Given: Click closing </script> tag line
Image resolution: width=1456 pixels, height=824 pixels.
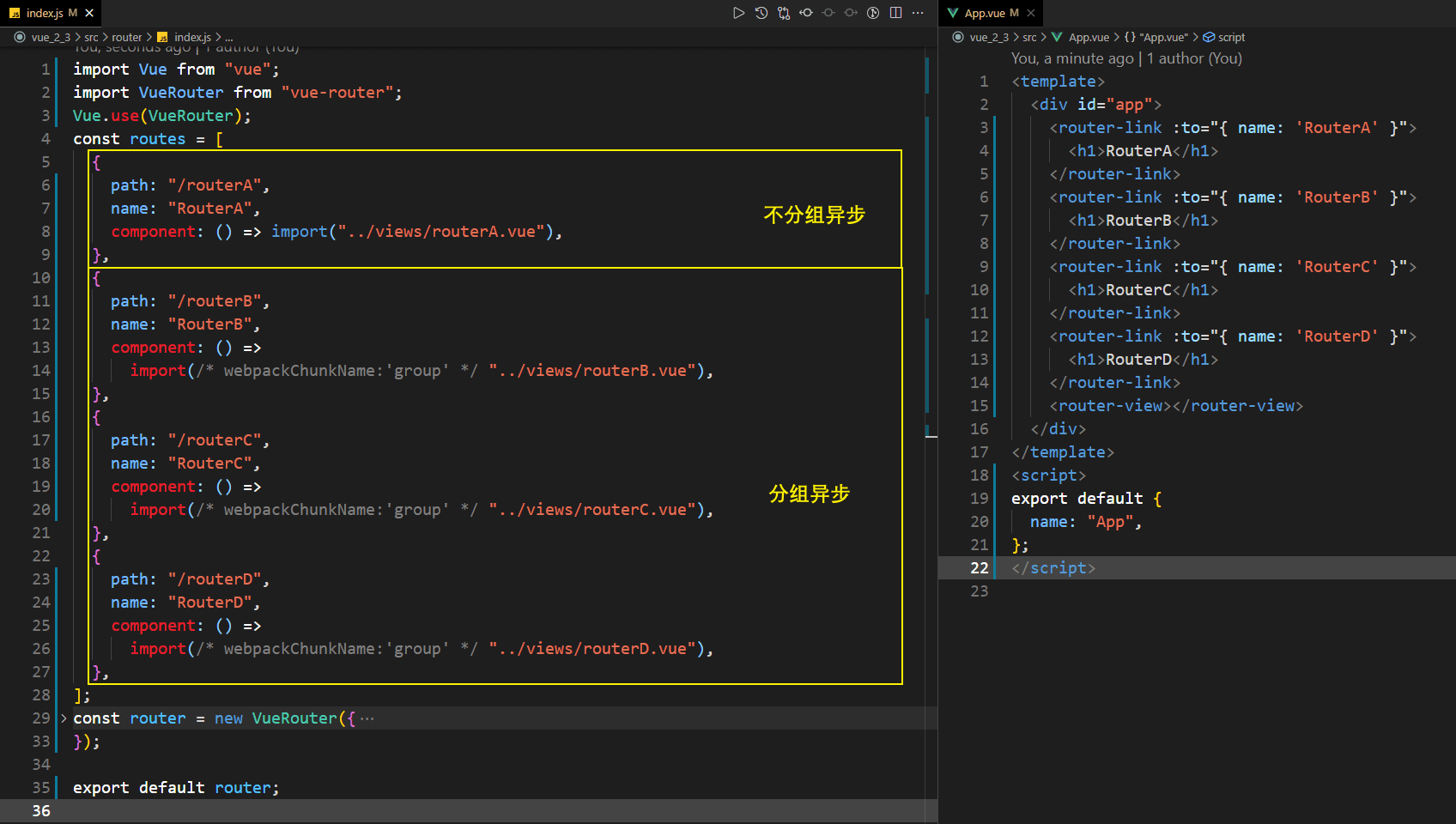Looking at the screenshot, I should (1053, 567).
